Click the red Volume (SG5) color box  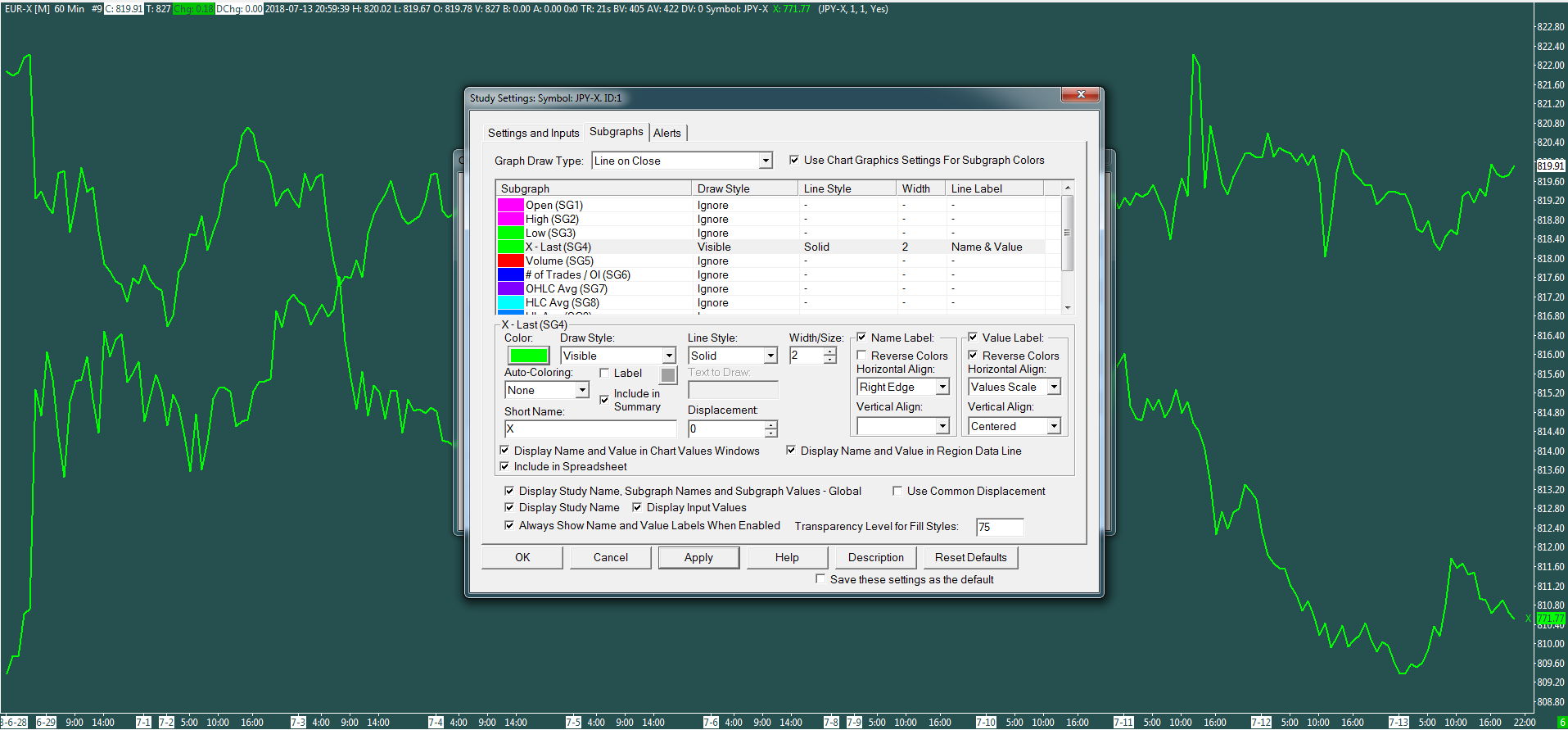tap(510, 261)
